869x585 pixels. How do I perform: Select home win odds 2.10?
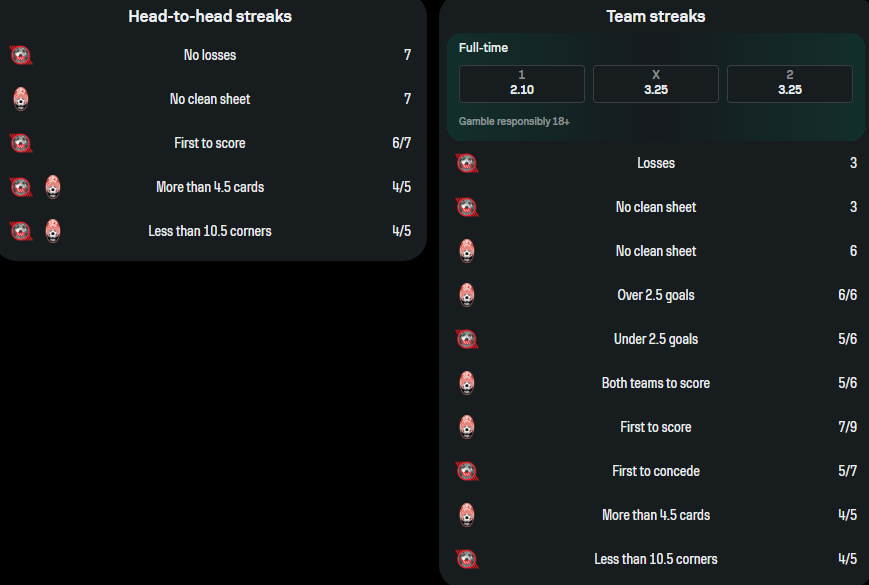click(522, 84)
